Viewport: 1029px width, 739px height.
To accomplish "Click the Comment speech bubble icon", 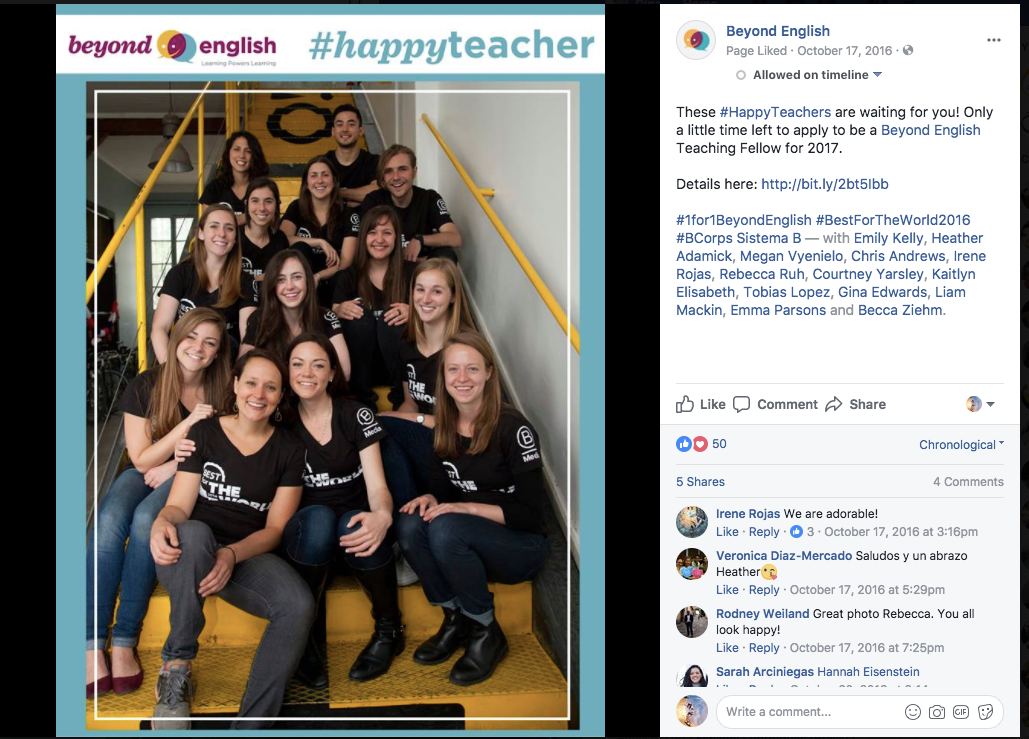I will (742, 404).
